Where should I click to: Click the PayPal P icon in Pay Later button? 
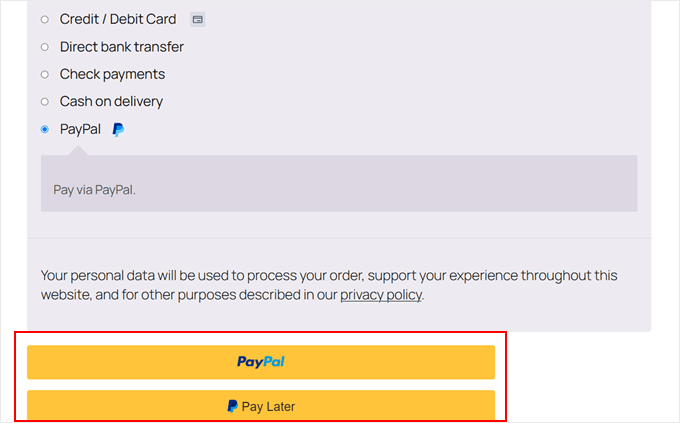232,407
